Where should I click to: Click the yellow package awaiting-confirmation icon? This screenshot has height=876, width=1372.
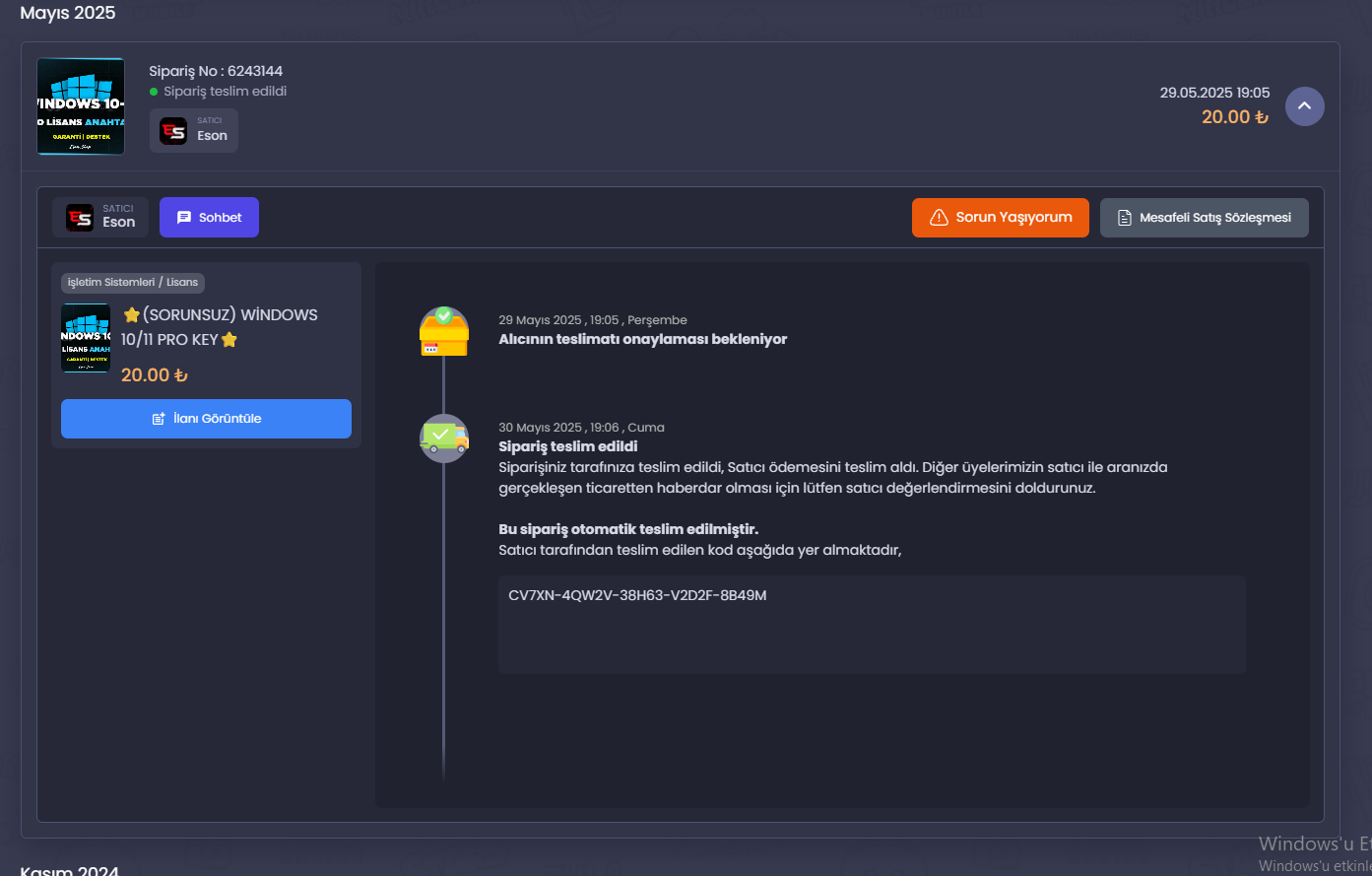[x=444, y=331]
